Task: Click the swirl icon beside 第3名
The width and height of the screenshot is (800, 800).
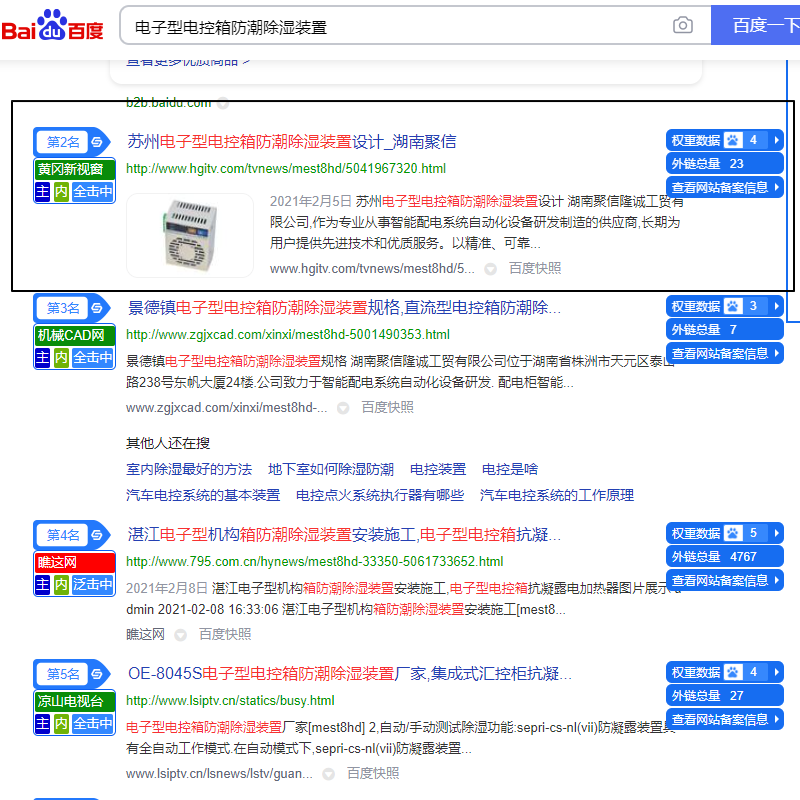Action: pyautogui.click(x=98, y=308)
